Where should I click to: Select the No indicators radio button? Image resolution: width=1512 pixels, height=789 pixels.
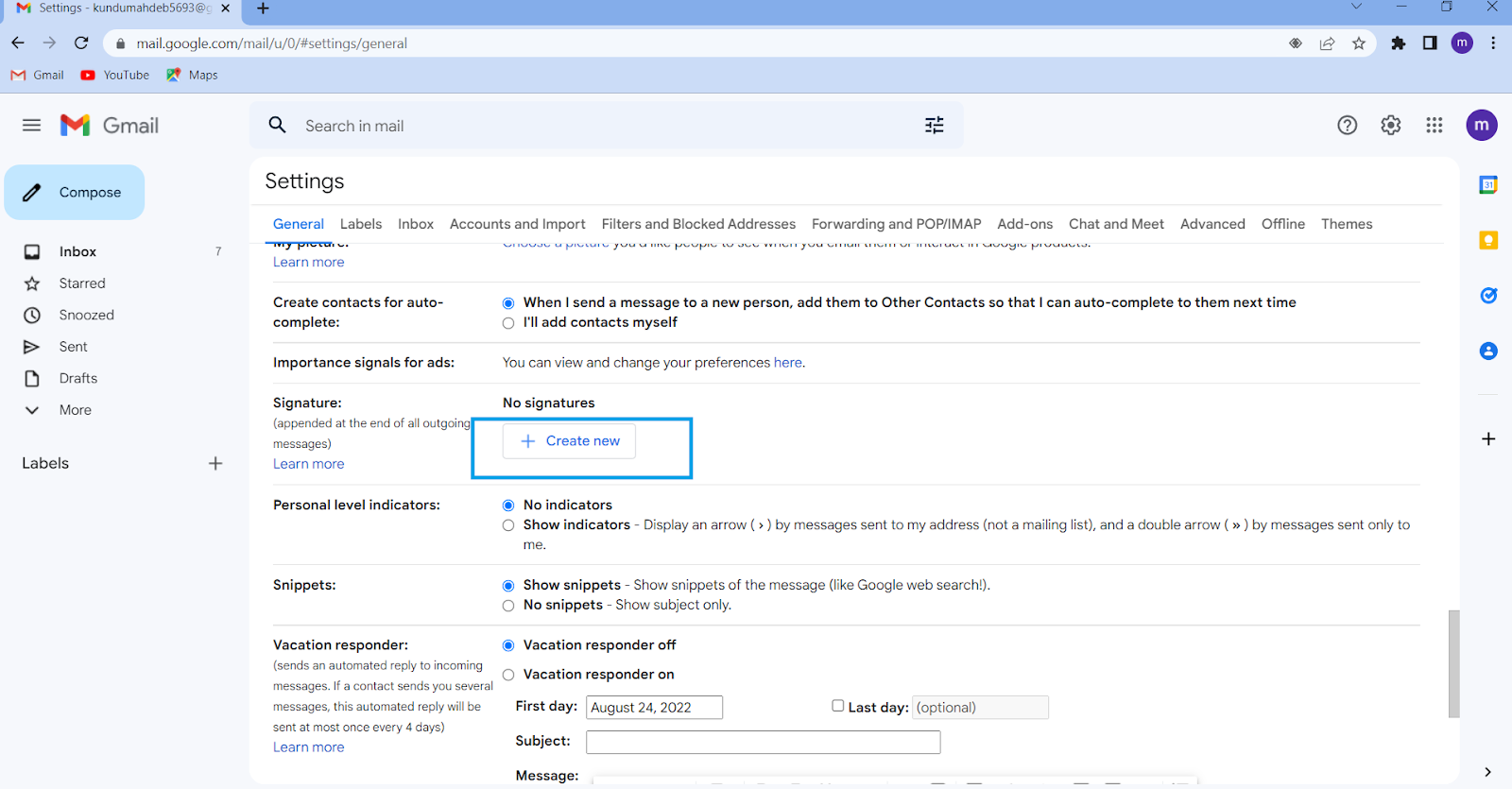pyautogui.click(x=508, y=506)
